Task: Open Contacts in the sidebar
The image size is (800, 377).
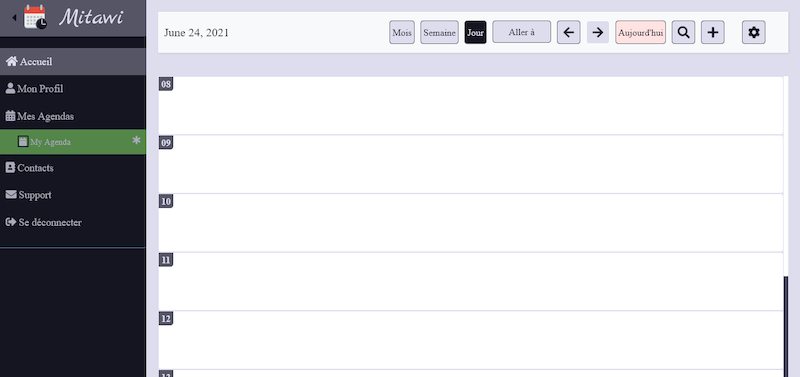Action: [72, 168]
